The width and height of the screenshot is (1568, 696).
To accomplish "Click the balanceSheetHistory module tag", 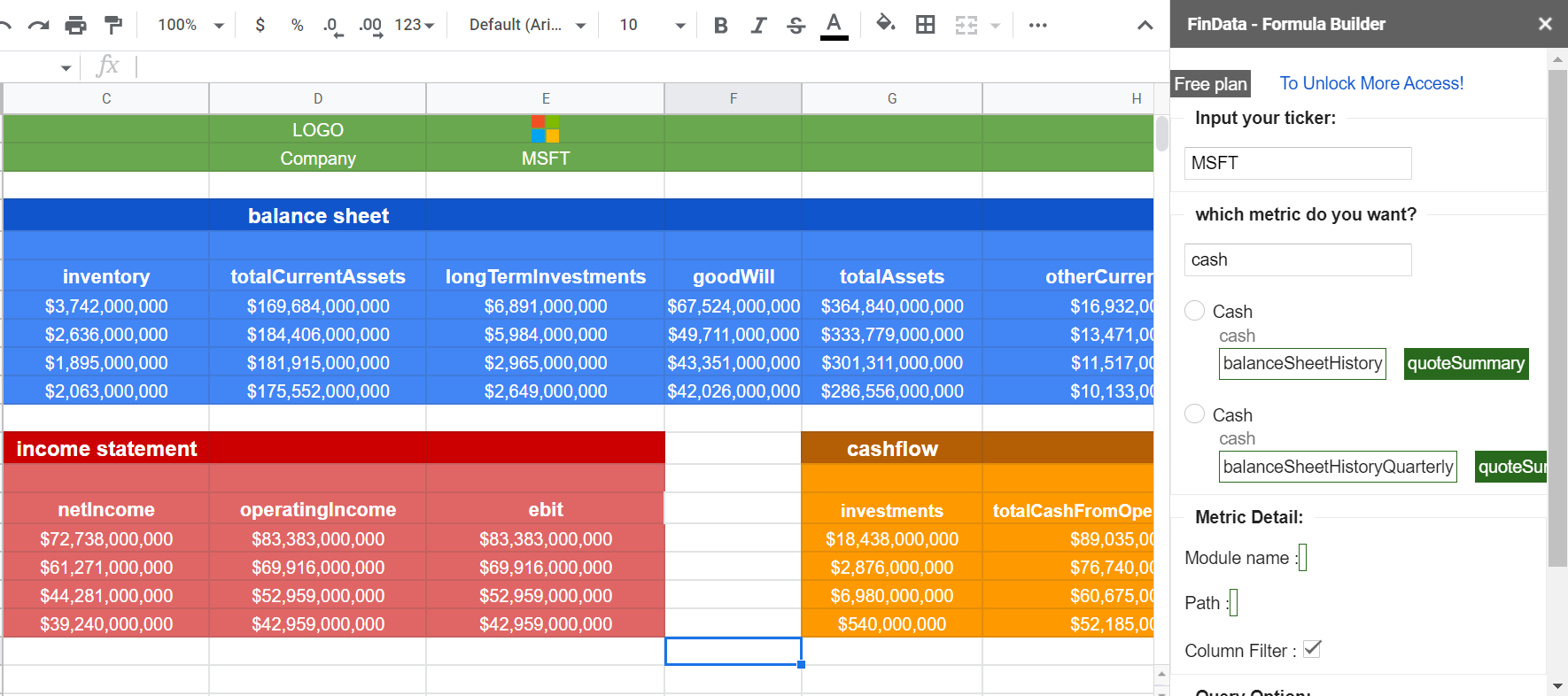I will pos(1302,363).
